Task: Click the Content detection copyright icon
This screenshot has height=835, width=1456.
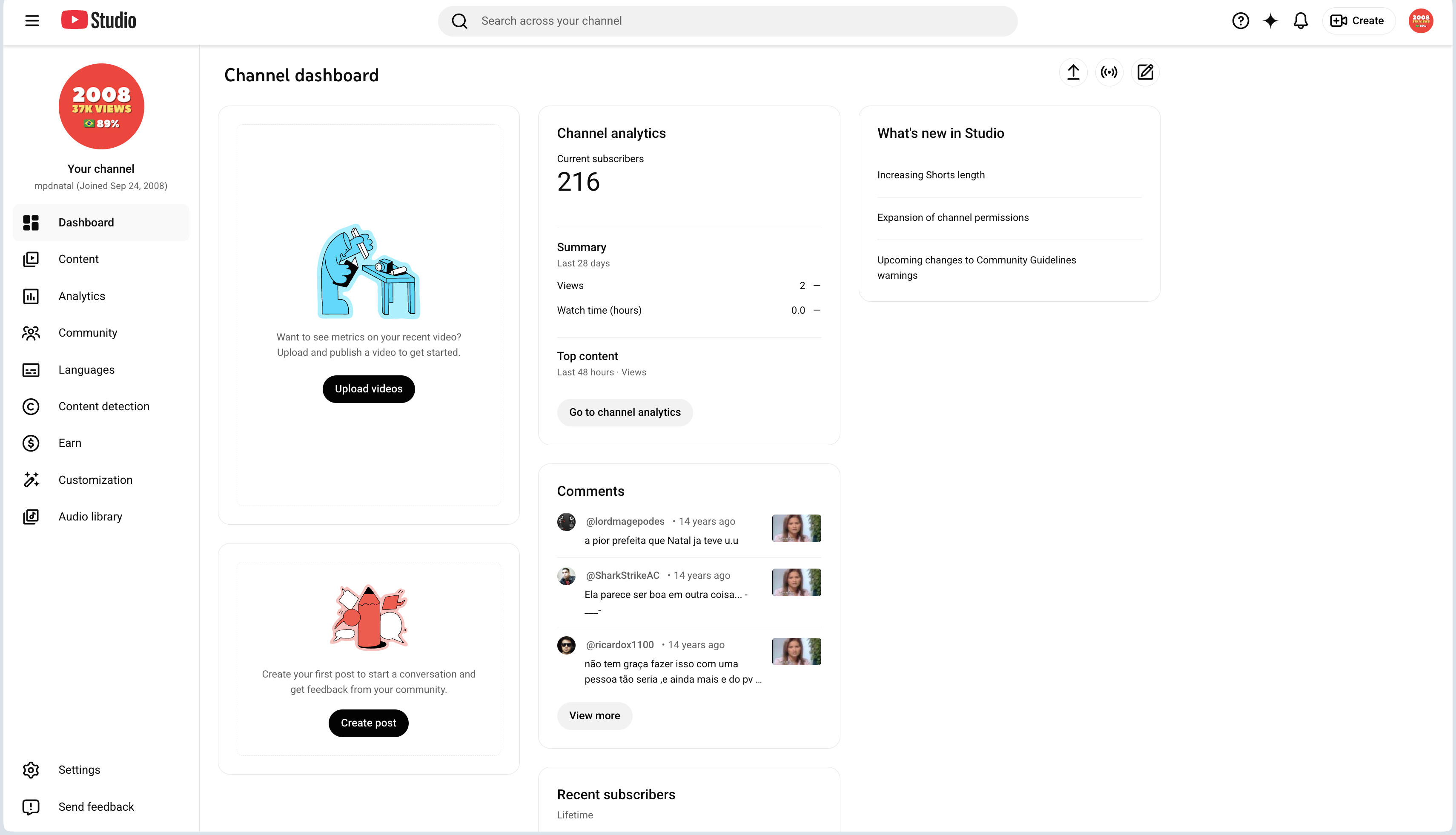Action: tap(31, 406)
